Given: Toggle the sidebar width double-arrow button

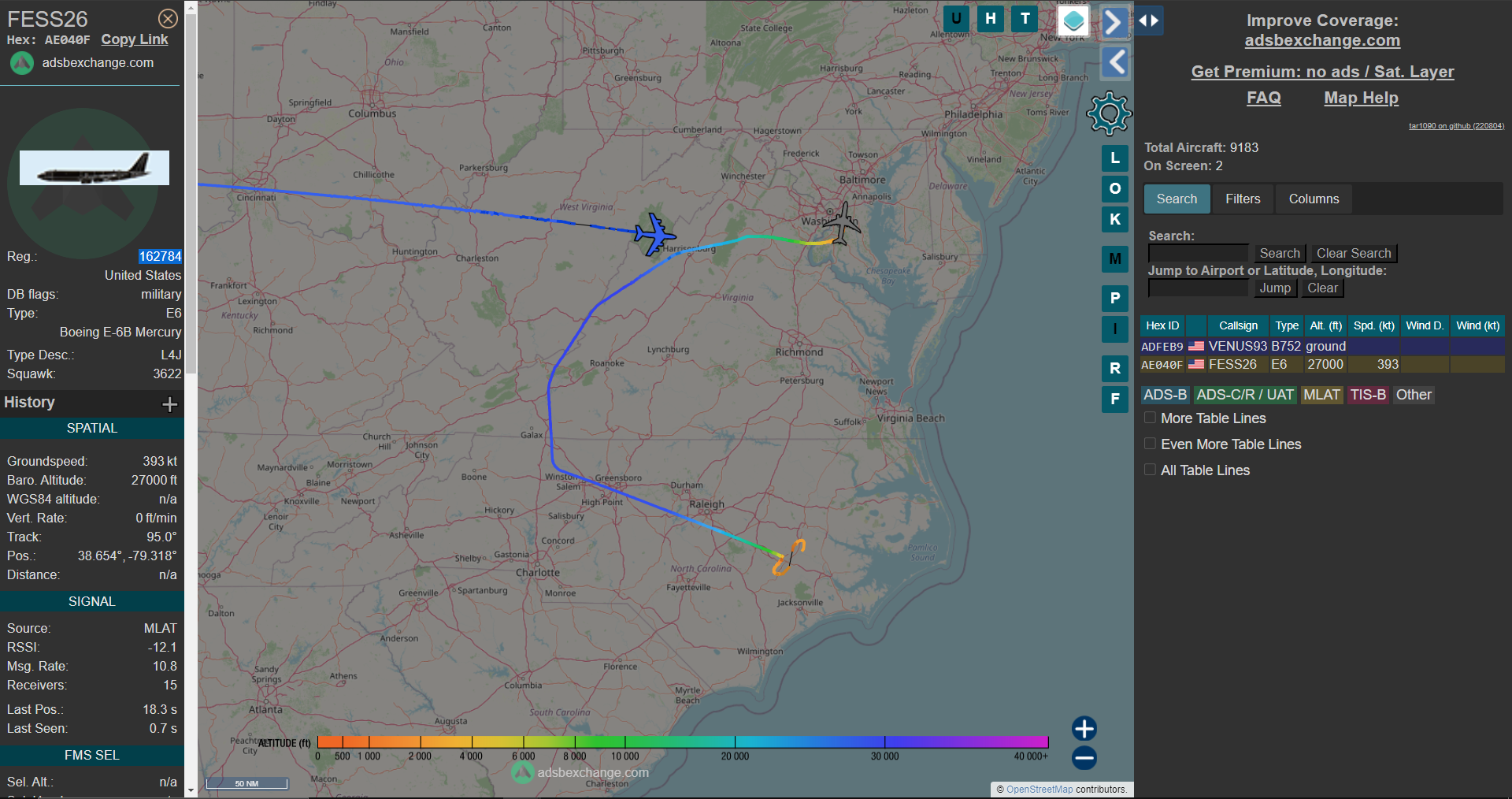Looking at the screenshot, I should tap(1149, 20).
